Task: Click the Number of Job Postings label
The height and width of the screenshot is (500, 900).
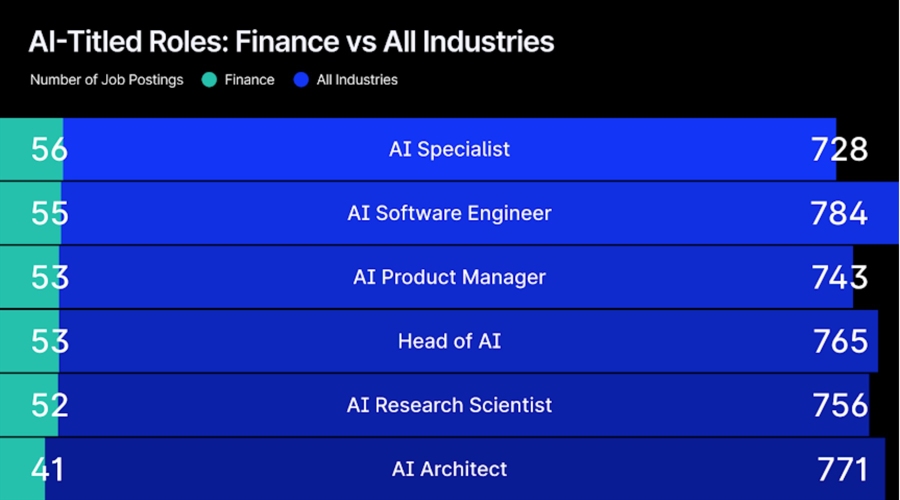Action: [x=107, y=80]
